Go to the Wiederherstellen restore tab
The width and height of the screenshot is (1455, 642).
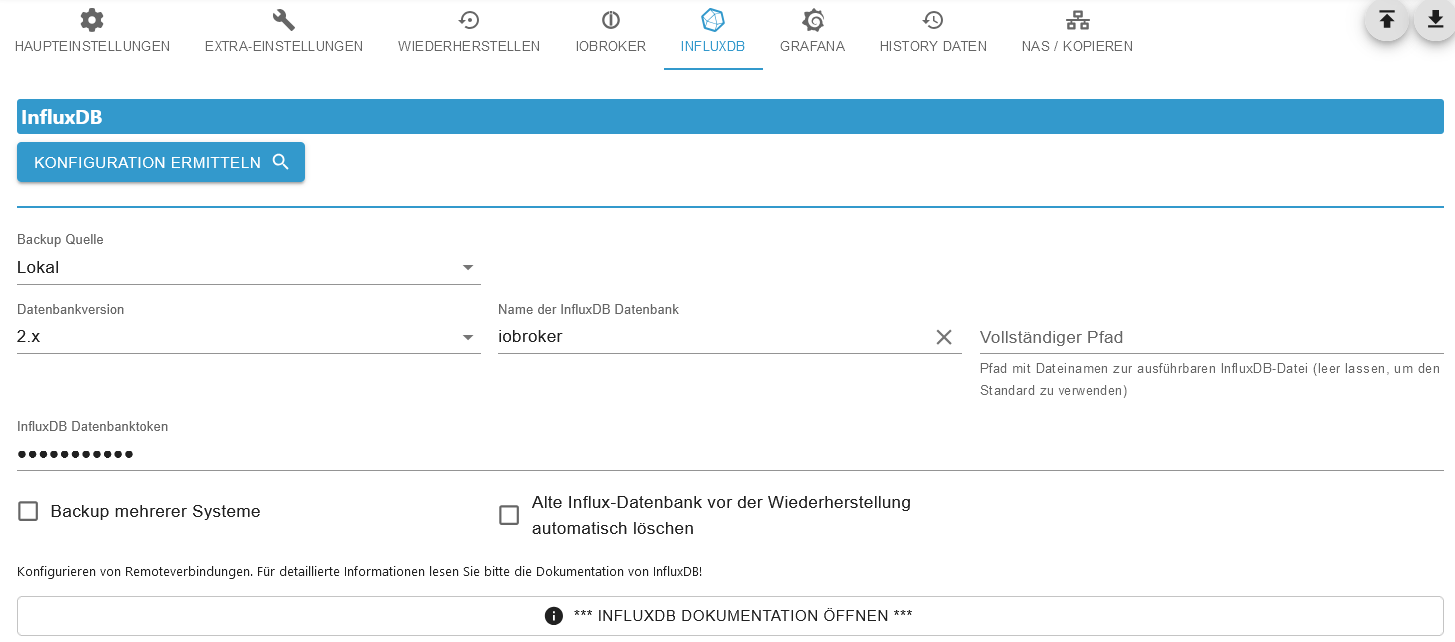coord(469,34)
